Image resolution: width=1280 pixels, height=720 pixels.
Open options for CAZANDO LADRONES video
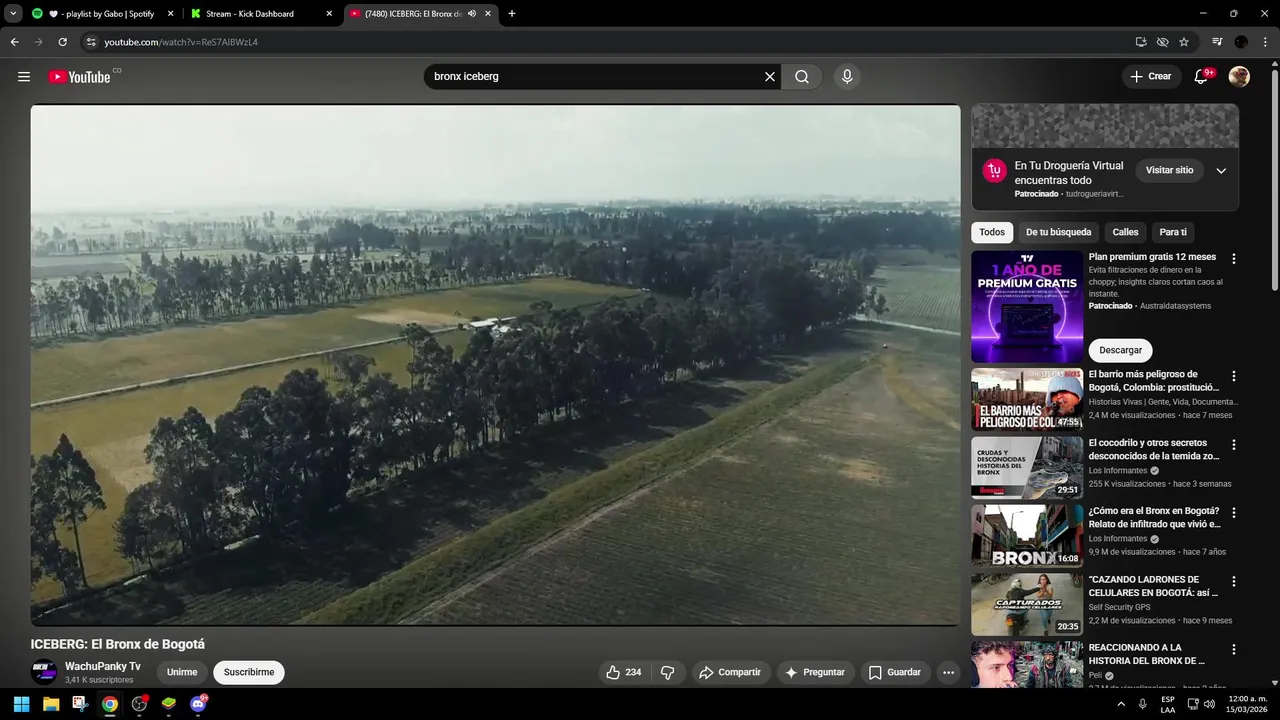[x=1233, y=580]
